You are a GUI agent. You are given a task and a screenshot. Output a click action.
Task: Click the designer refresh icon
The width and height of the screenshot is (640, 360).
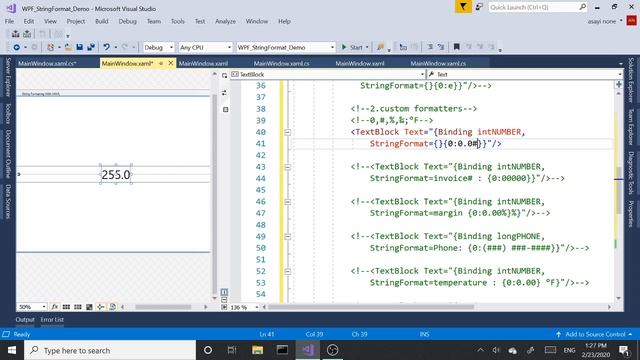(x=112, y=307)
